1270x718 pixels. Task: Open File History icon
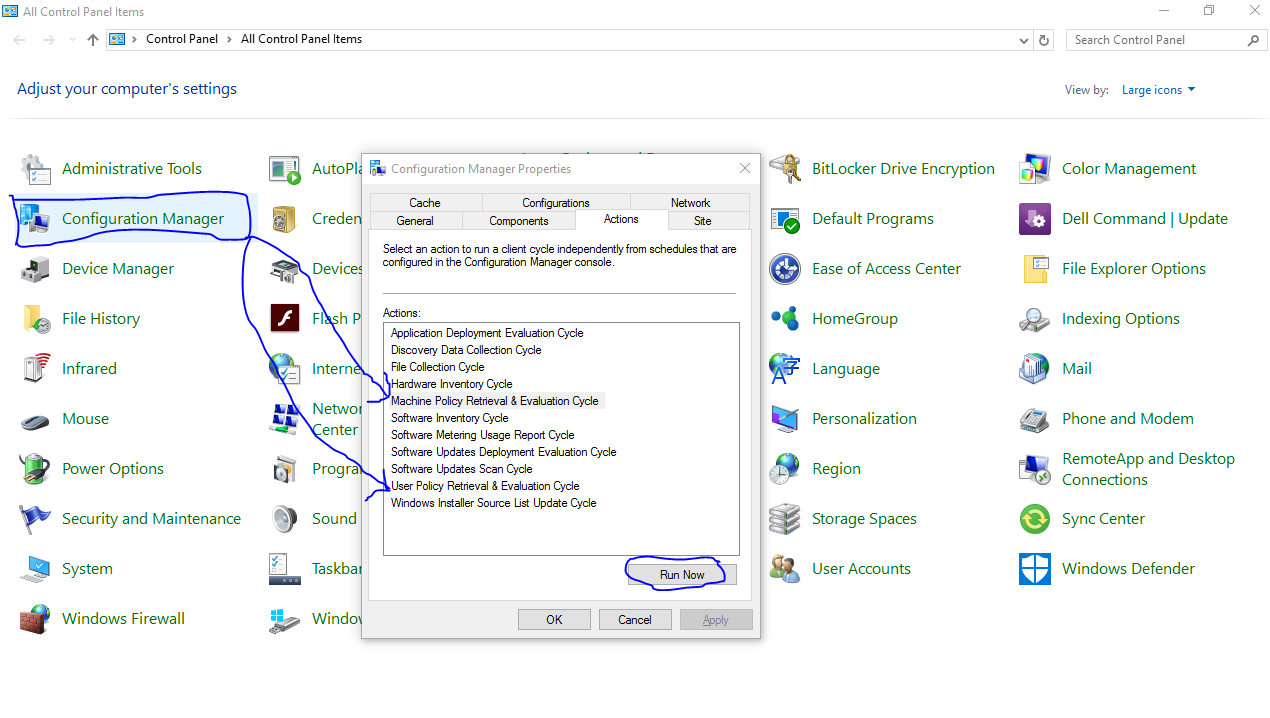pos(35,319)
